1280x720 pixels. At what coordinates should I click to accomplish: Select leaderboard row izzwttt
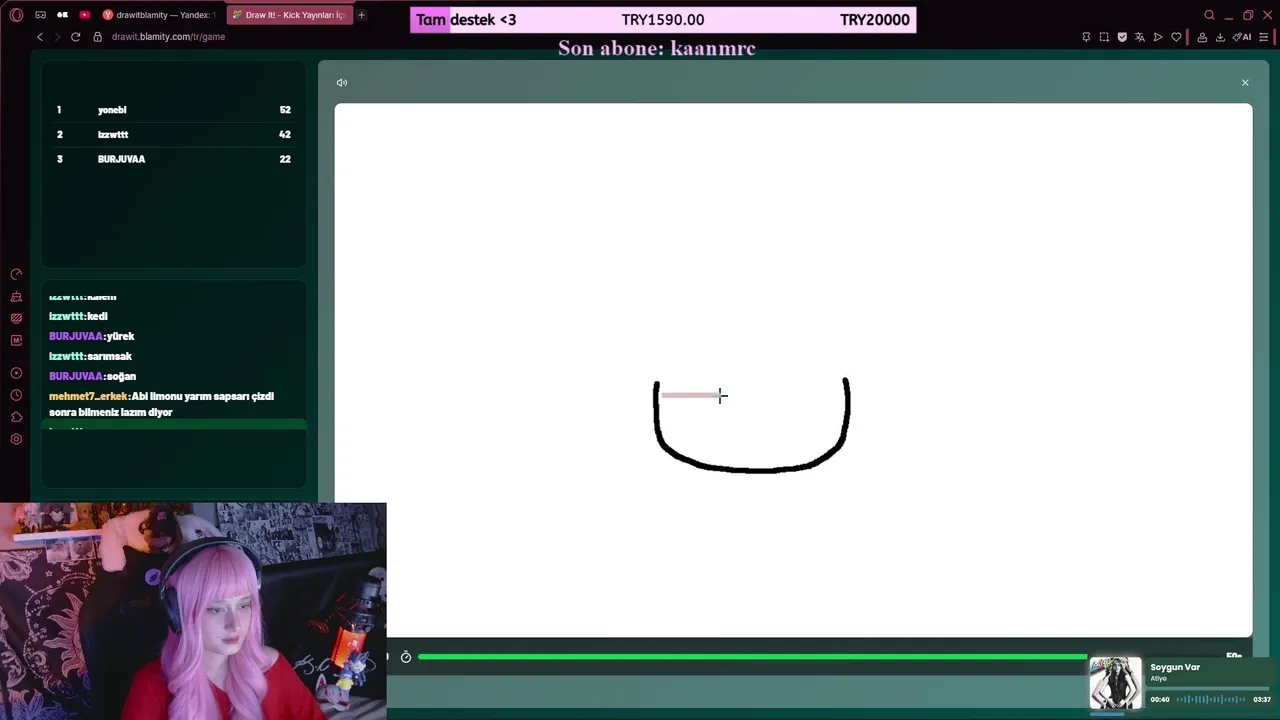[x=174, y=134]
